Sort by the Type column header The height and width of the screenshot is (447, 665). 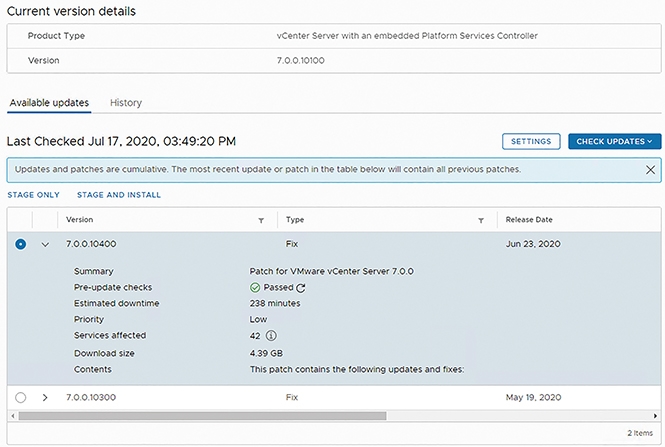[x=295, y=220]
